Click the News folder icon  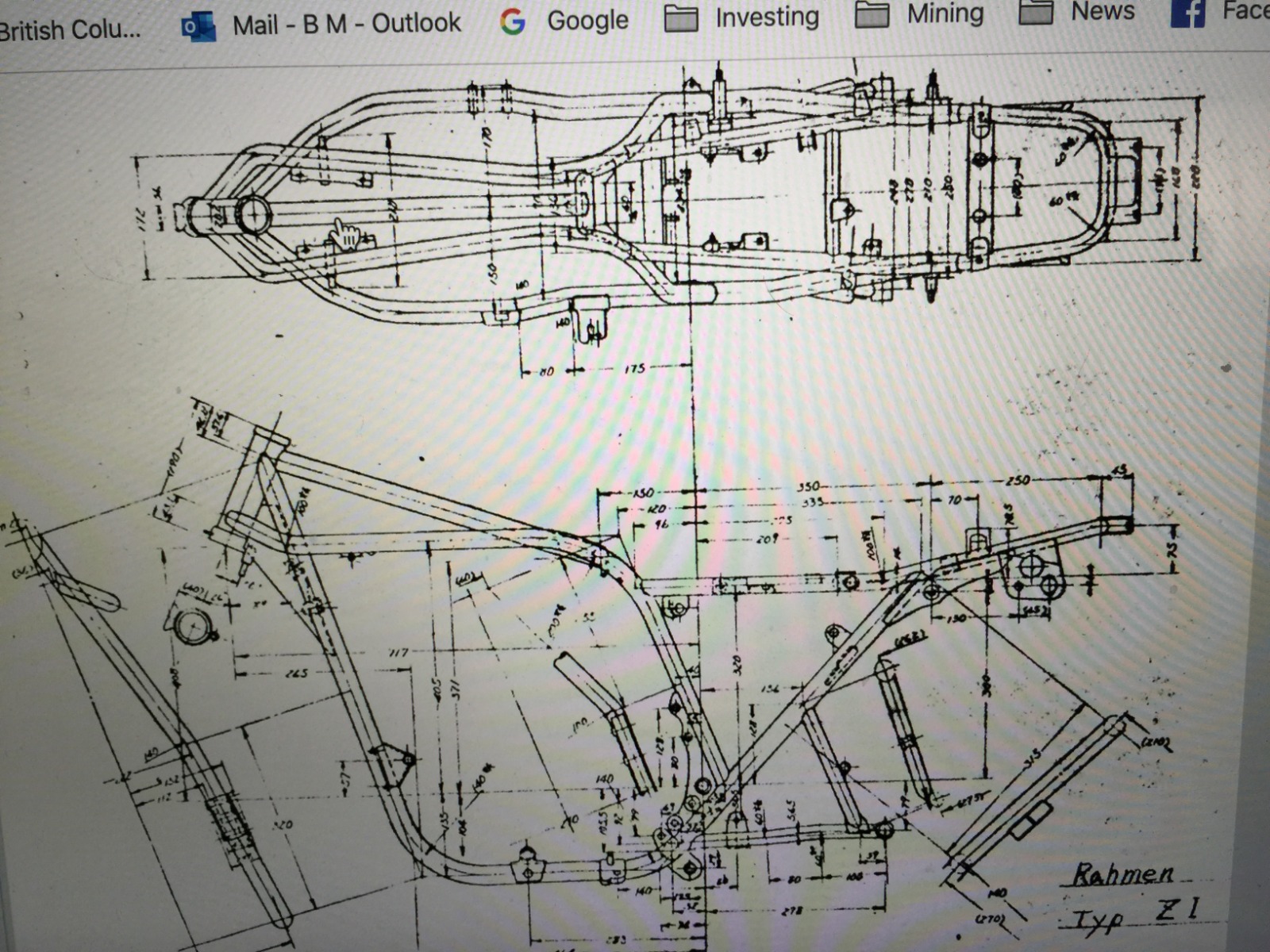1036,11
